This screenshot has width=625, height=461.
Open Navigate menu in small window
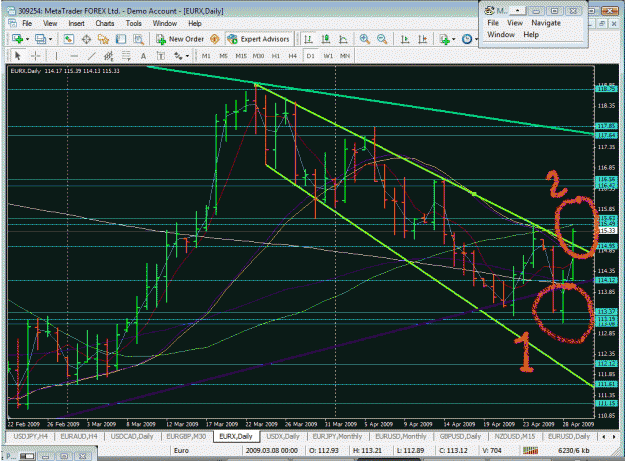pos(546,23)
